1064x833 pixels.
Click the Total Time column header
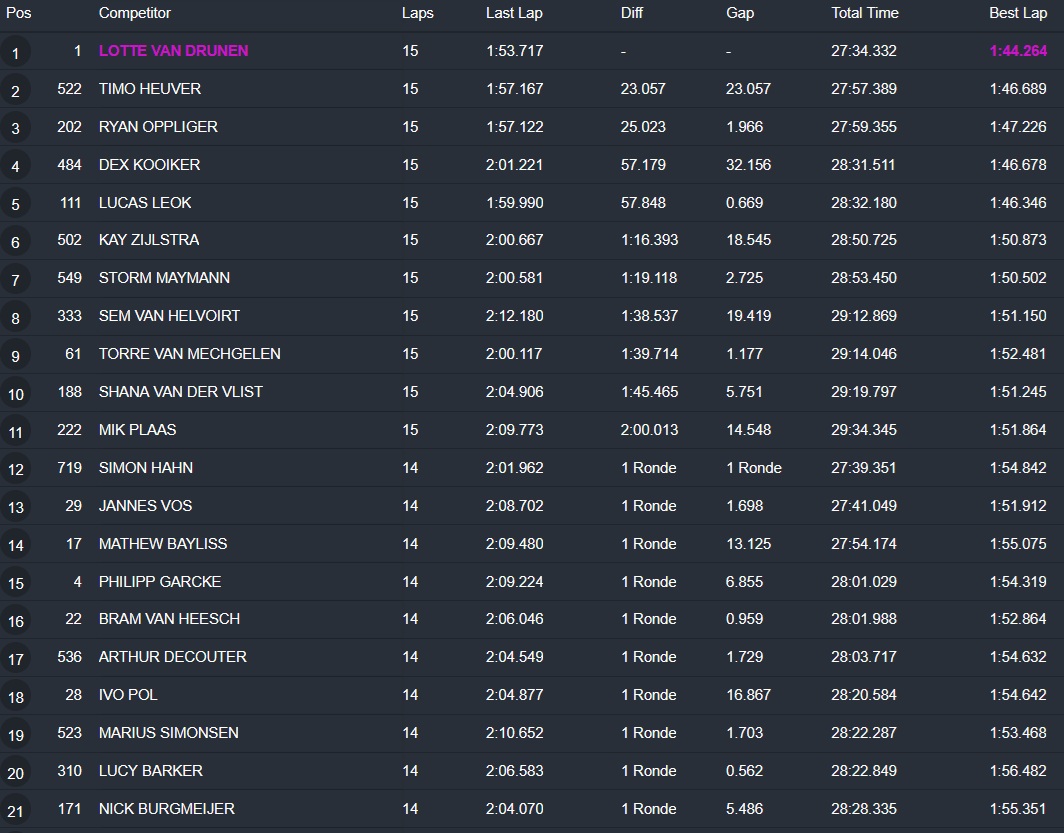tap(864, 13)
